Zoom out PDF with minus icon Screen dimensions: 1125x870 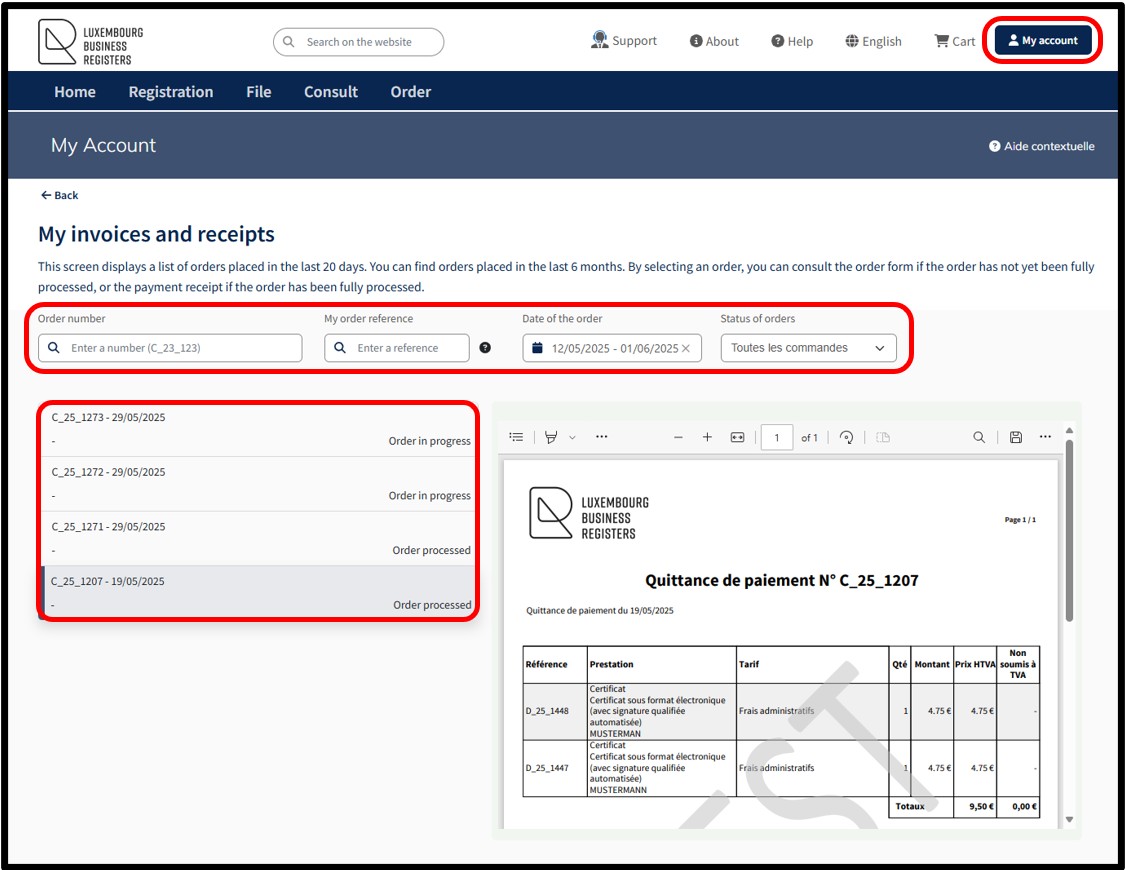[678, 437]
